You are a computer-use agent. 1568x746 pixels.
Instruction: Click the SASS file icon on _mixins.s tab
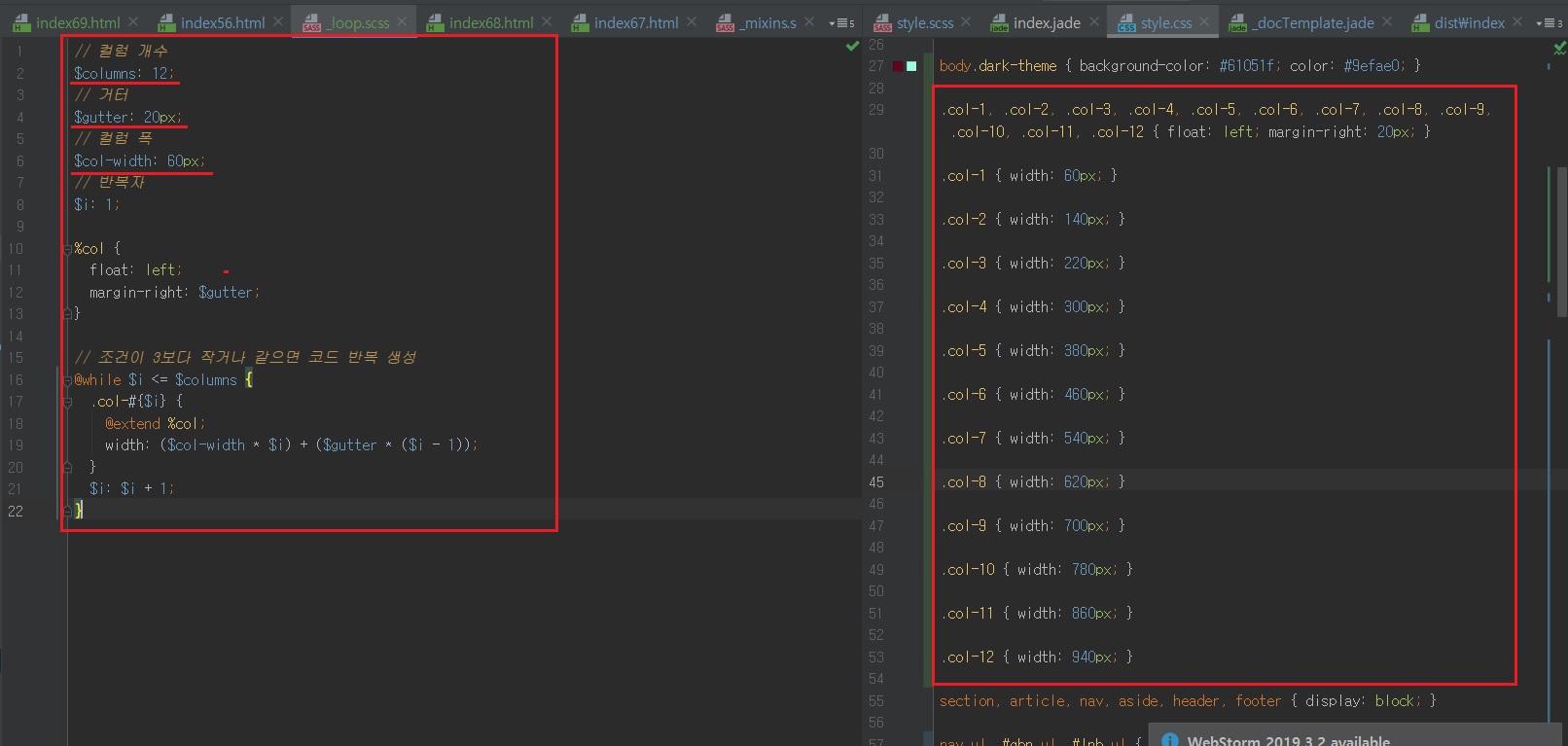point(725,22)
